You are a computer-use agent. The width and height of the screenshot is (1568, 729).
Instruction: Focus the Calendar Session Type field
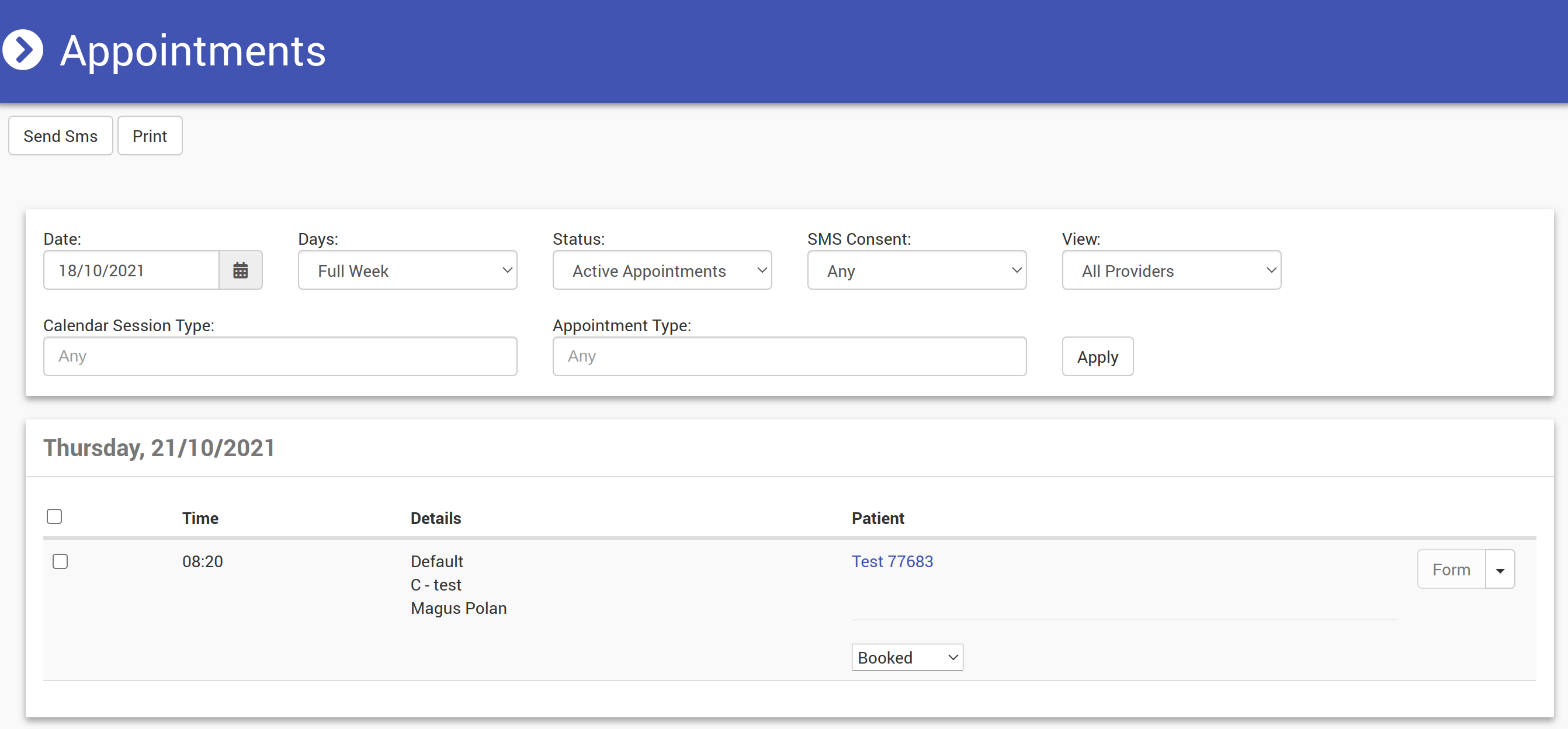tap(280, 356)
